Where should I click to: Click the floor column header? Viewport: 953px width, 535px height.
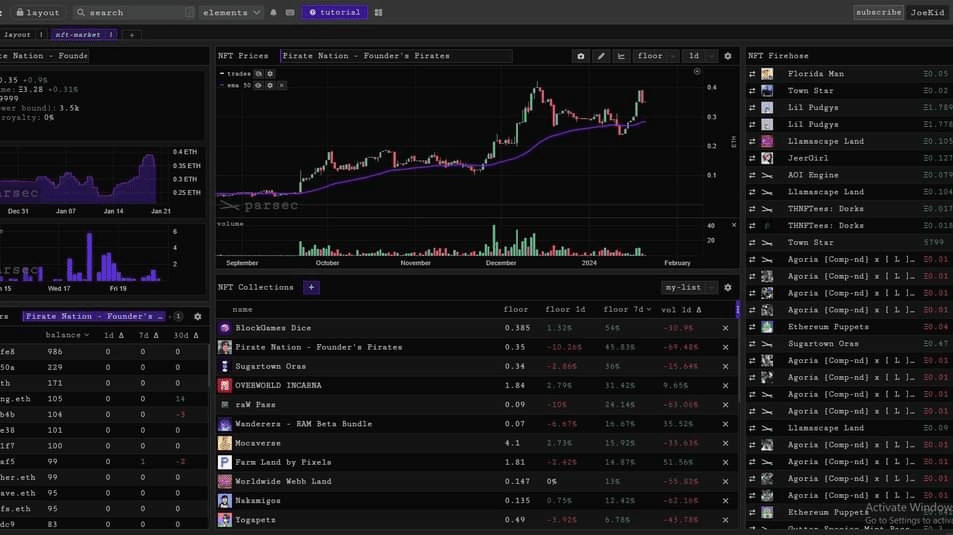(x=516, y=309)
